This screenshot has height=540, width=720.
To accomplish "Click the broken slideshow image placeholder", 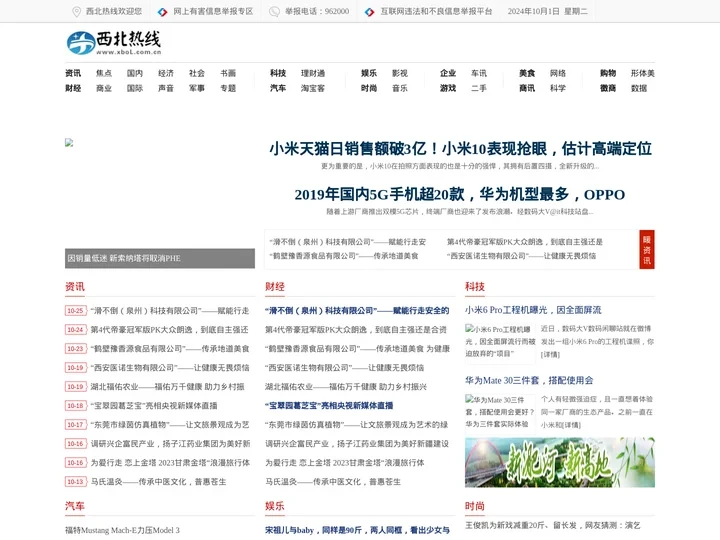I will point(69,143).
